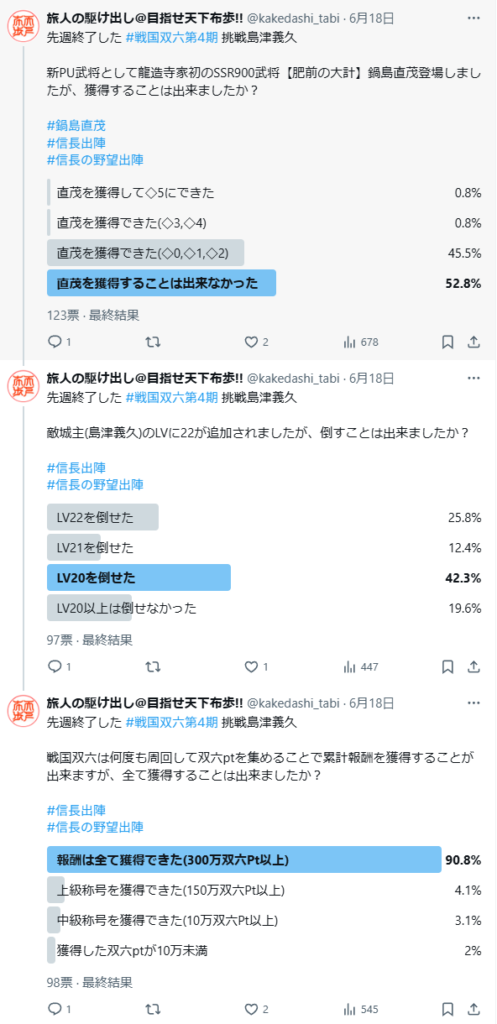Viewport: 497px width, 1024px height.
Task: Open the #鍋島直茂 hashtag link
Action: (76, 125)
